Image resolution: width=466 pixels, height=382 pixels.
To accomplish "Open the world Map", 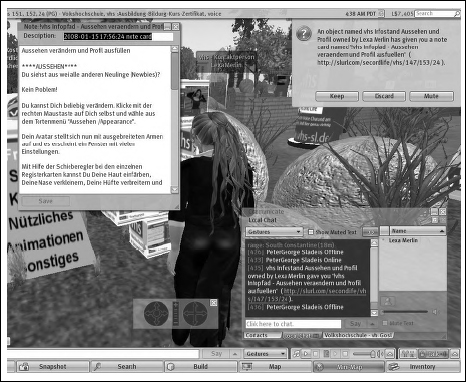I will pyautogui.click(x=275, y=367).
